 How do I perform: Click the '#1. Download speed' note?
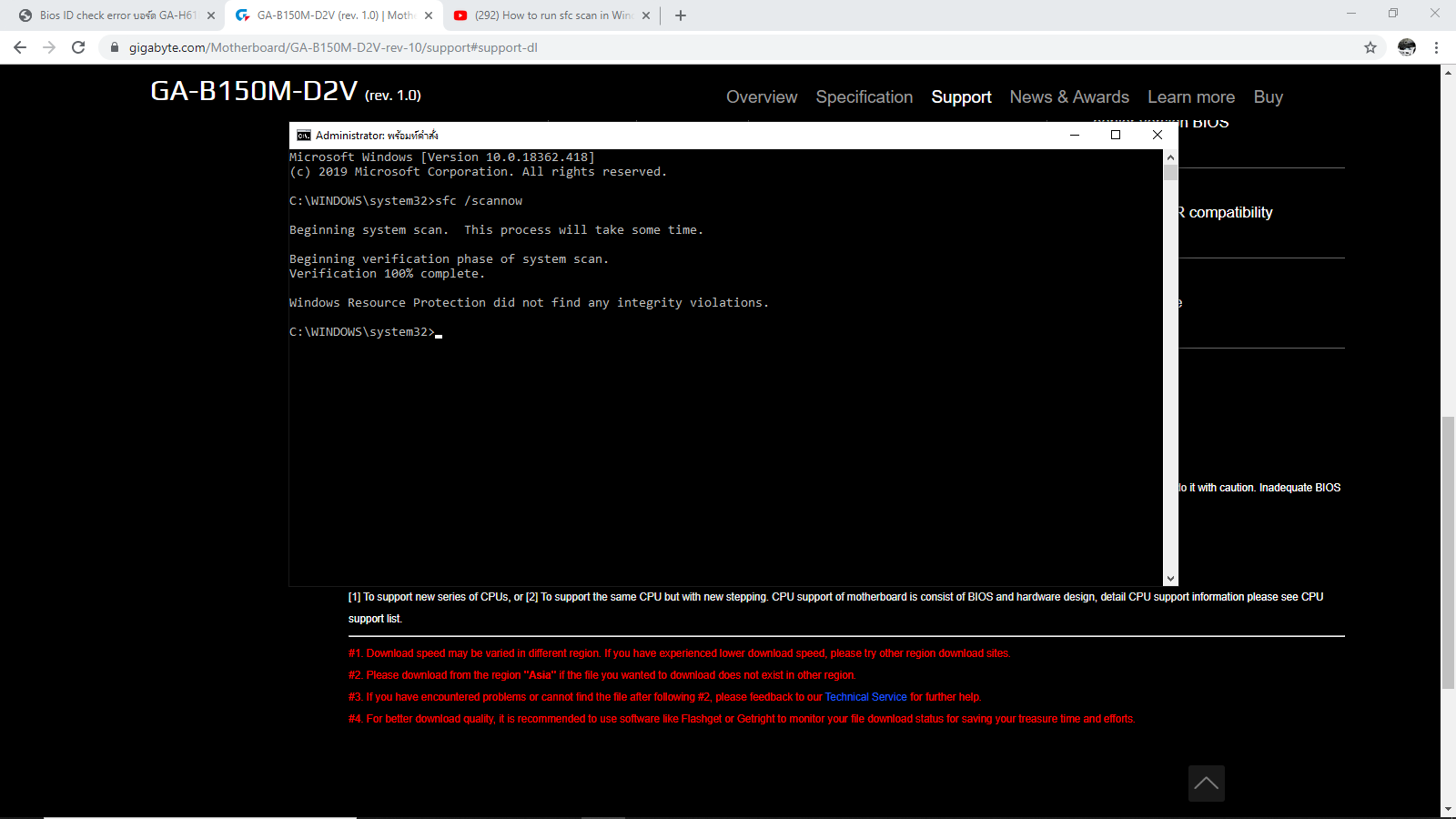pos(679,653)
